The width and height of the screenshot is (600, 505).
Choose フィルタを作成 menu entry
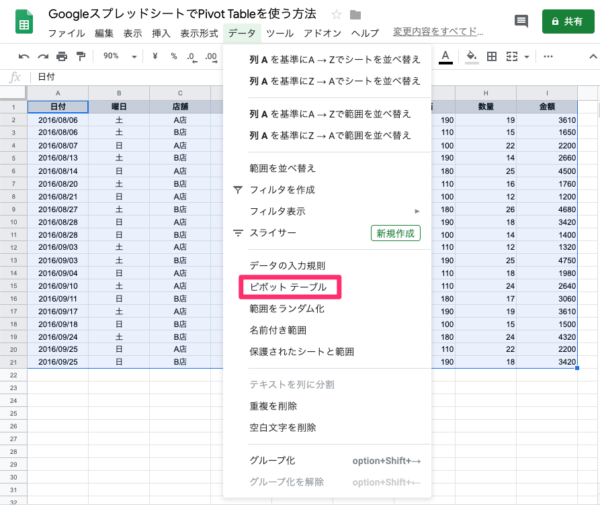(283, 189)
